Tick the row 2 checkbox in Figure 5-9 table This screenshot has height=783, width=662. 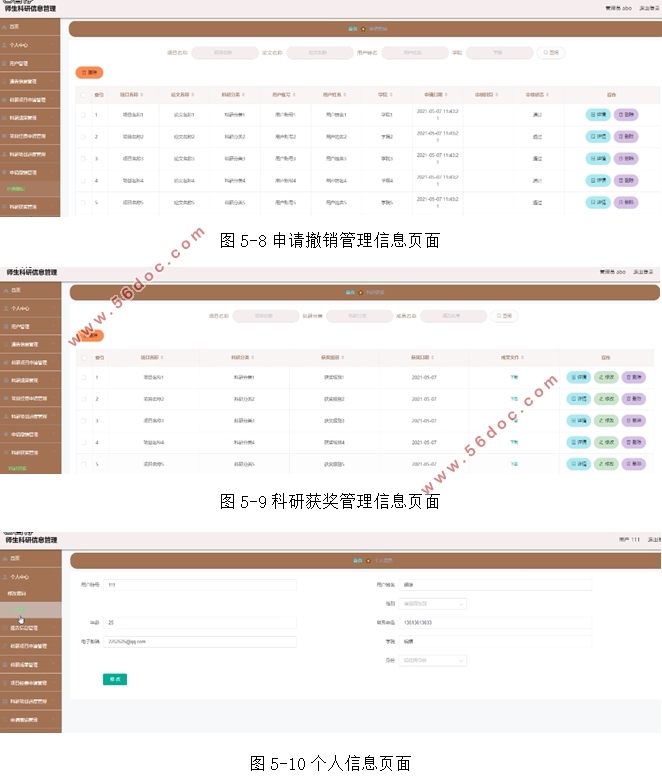coord(84,399)
